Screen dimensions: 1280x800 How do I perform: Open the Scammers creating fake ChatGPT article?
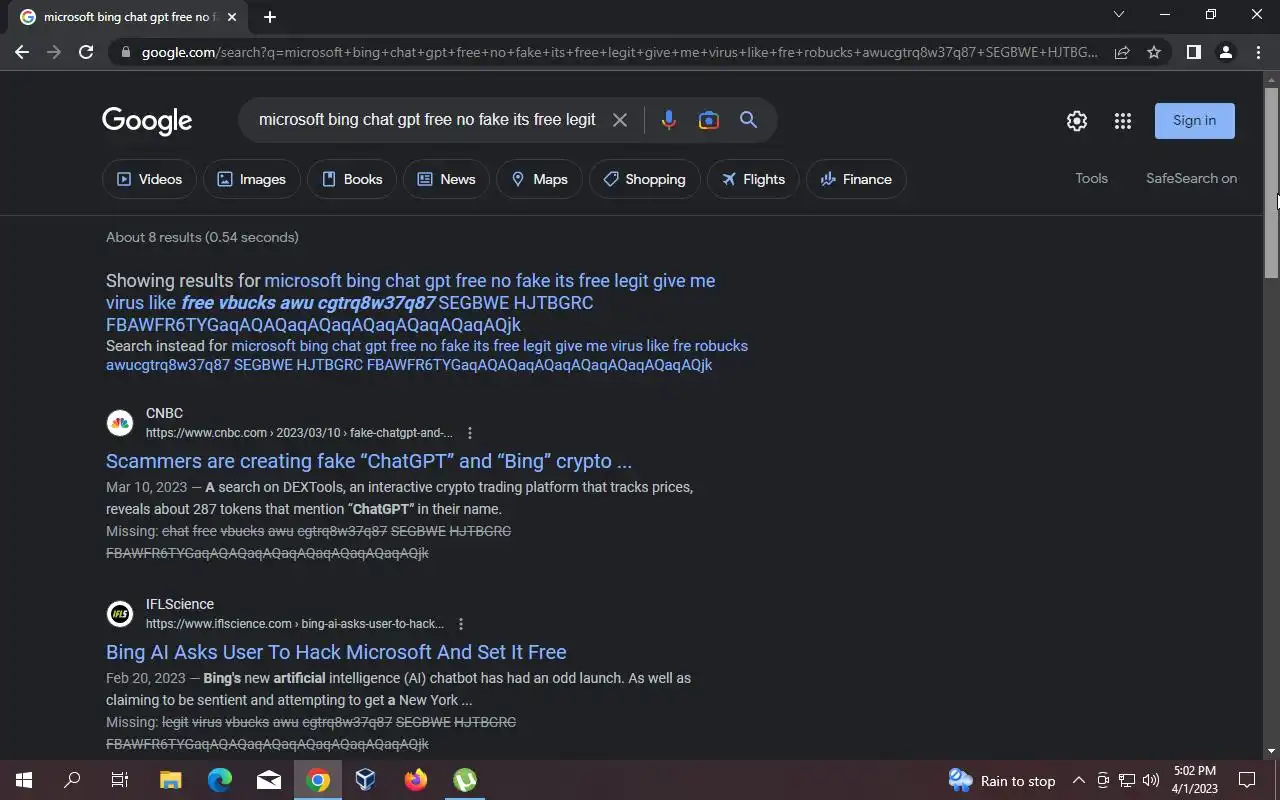(x=369, y=461)
